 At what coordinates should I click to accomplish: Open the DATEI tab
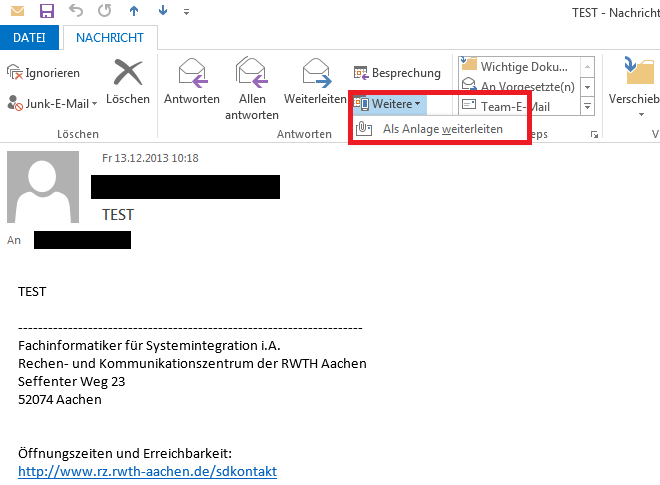tap(29, 38)
